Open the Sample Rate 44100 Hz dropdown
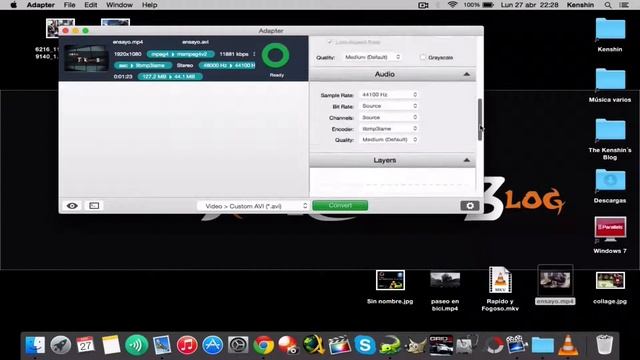Image resolution: width=640 pixels, height=360 pixels. pyautogui.click(x=389, y=95)
